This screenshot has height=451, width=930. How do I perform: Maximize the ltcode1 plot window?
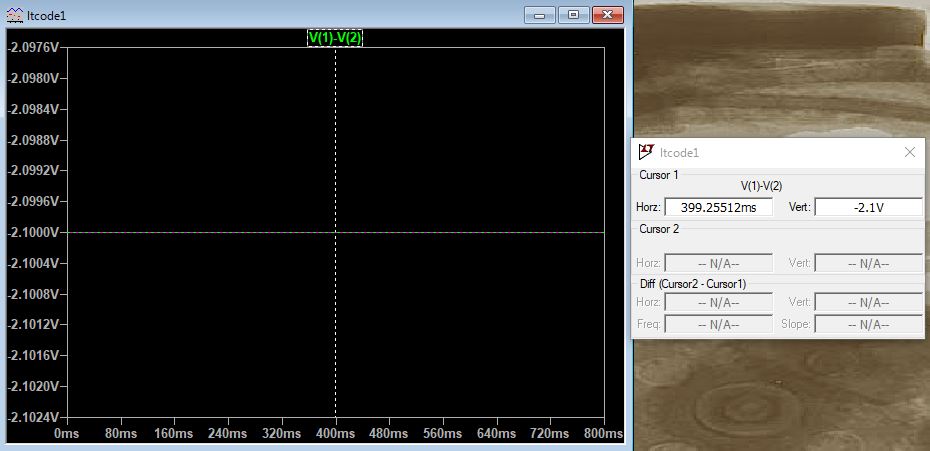click(573, 15)
